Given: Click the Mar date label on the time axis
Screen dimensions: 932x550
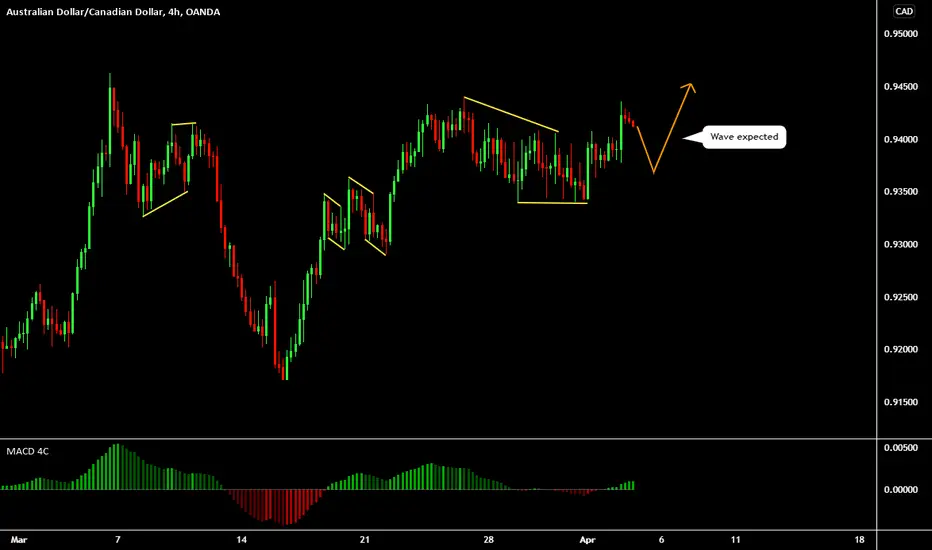Looking at the screenshot, I should pos(18,540).
